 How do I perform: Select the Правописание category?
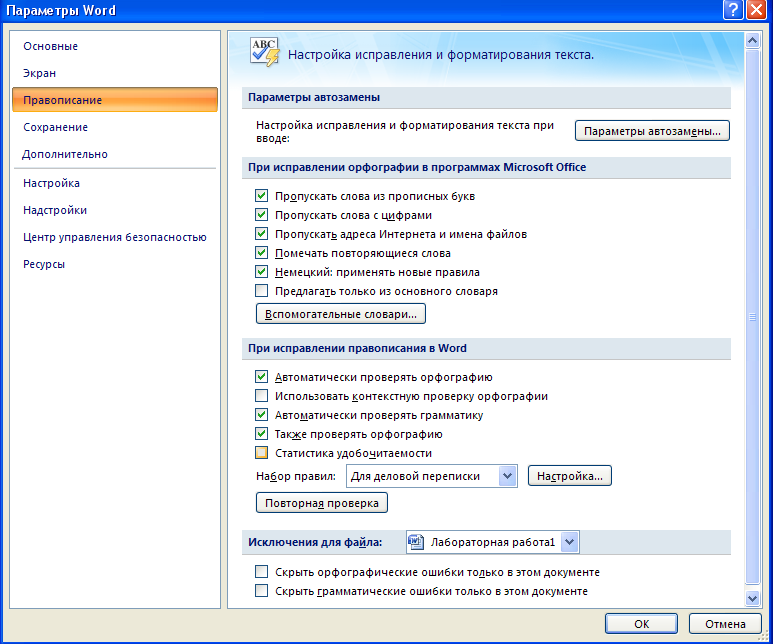click(x=115, y=100)
